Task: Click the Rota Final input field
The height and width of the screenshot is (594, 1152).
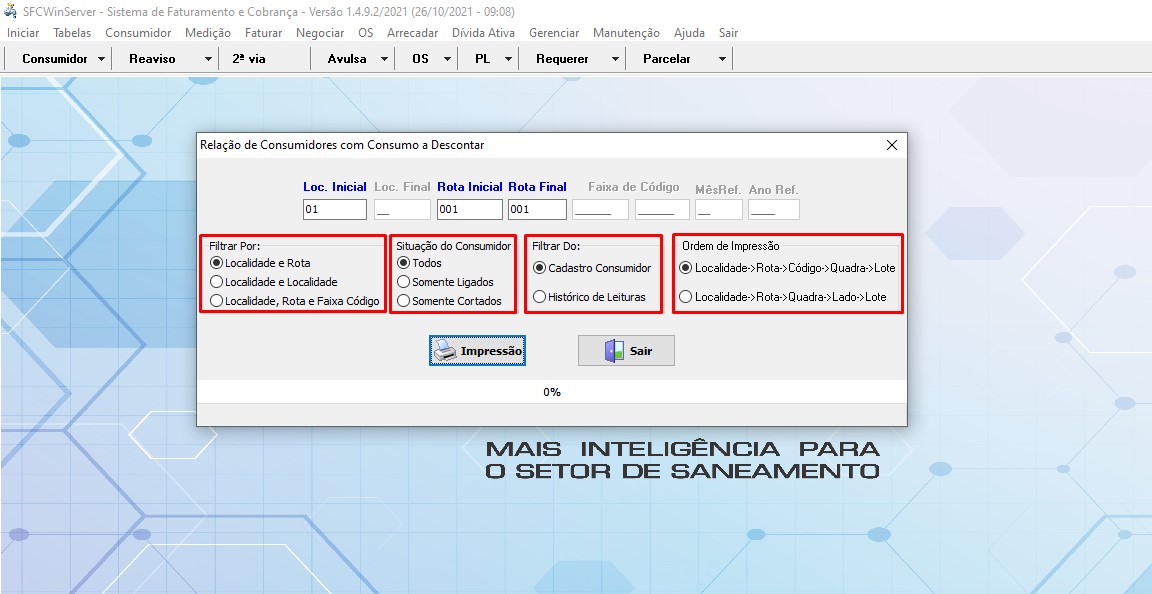Action: (537, 210)
